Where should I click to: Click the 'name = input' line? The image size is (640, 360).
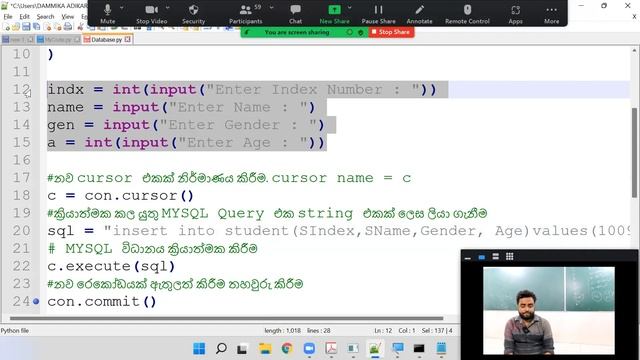[181, 107]
